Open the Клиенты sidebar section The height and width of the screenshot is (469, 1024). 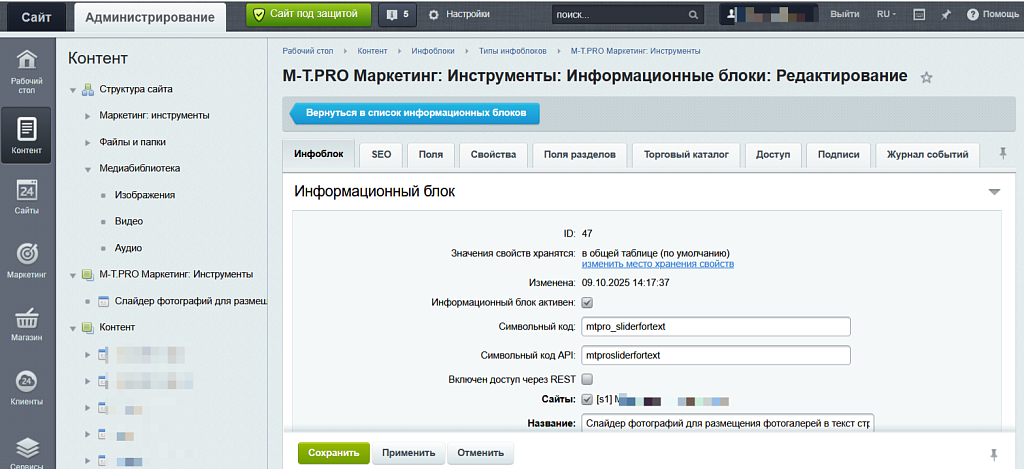(27, 388)
